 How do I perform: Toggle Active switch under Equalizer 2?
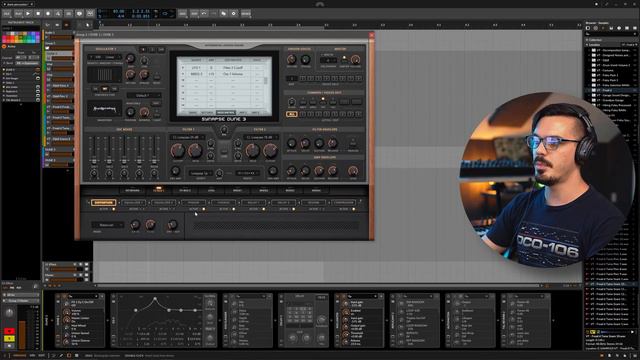tap(174, 209)
